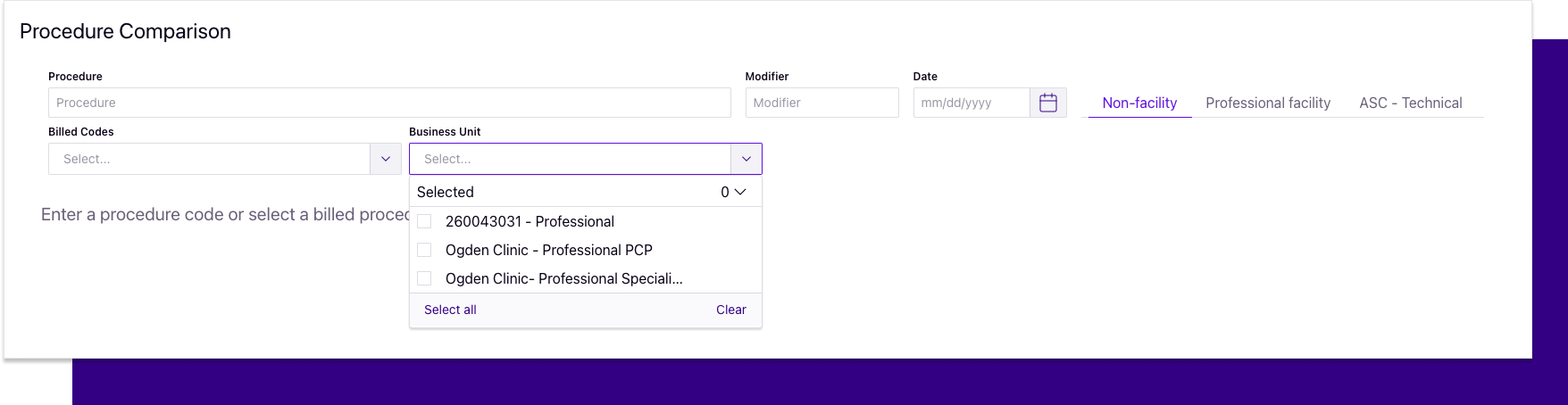This screenshot has width=1568, height=405.
Task: Click the Procedure Comparison heading
Action: click(125, 31)
